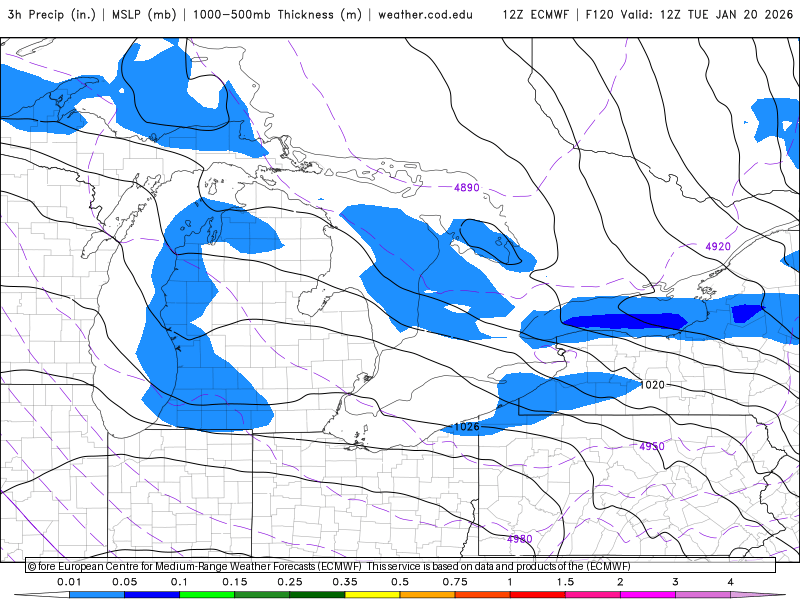This screenshot has height=600, width=800.
Task: Click the 1026 isobar label
Action: point(466,427)
